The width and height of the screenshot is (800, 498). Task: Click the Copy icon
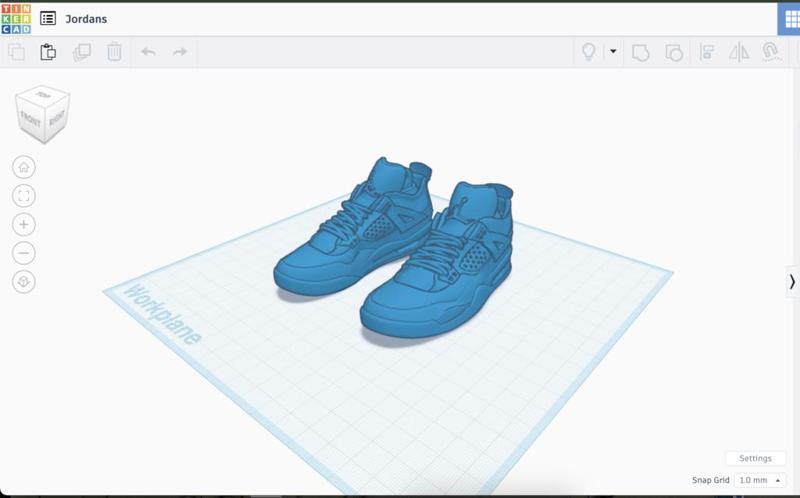pos(16,52)
